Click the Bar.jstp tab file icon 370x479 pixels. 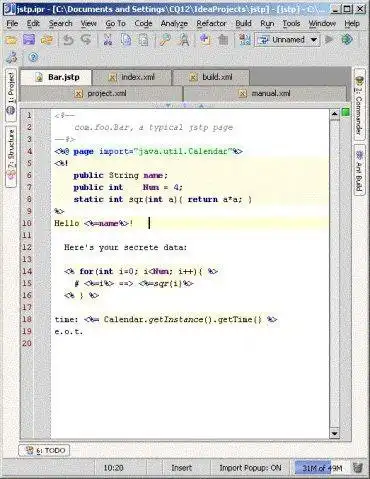pyautogui.click(x=40, y=77)
